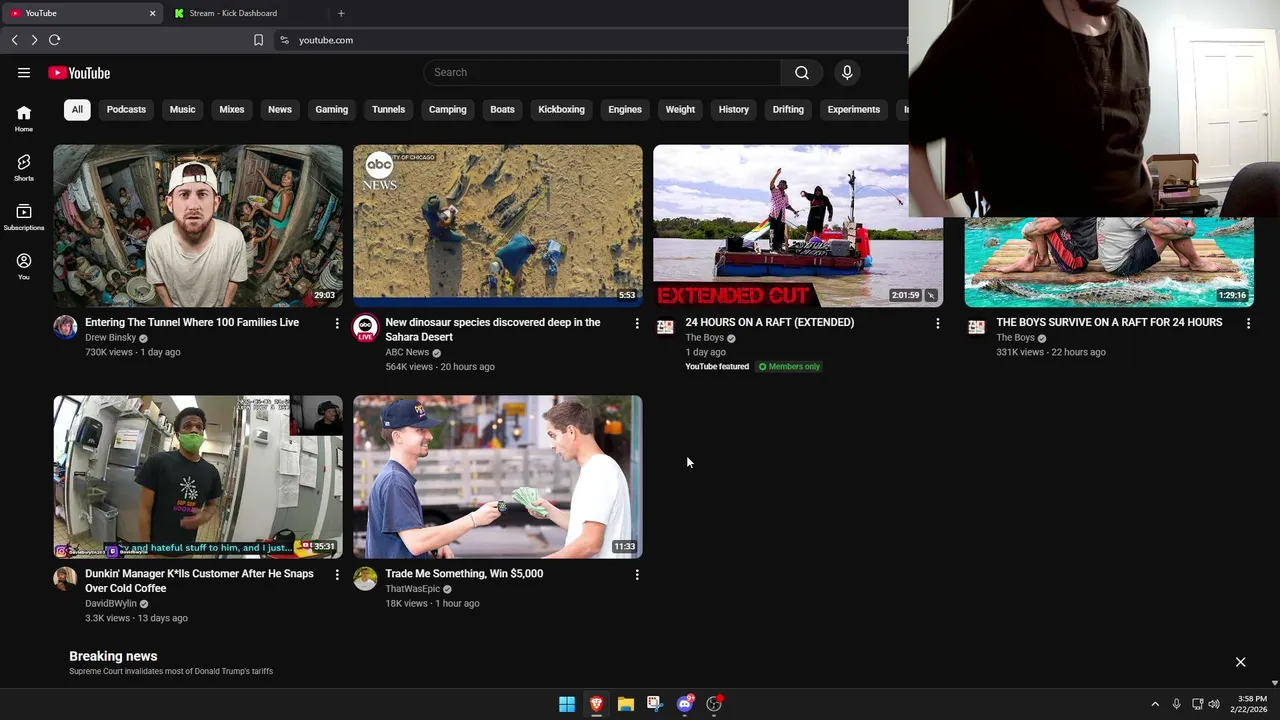Open DavidBWylin channel name link

point(111,604)
